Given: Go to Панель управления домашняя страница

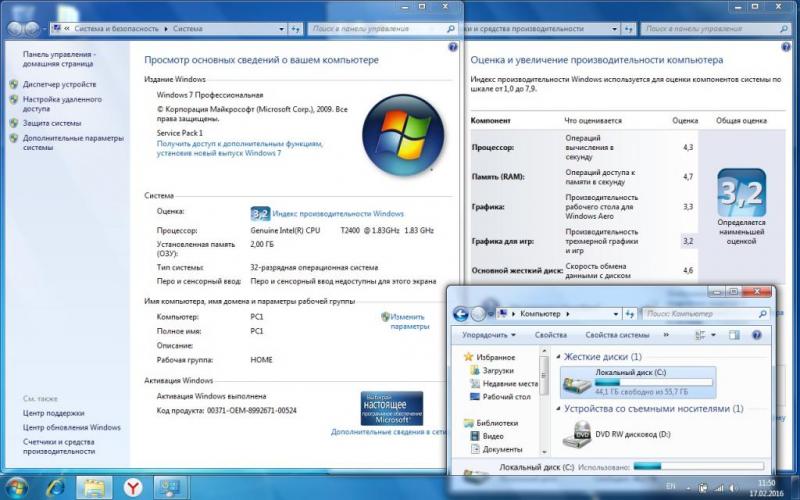Looking at the screenshot, I should (x=59, y=59).
